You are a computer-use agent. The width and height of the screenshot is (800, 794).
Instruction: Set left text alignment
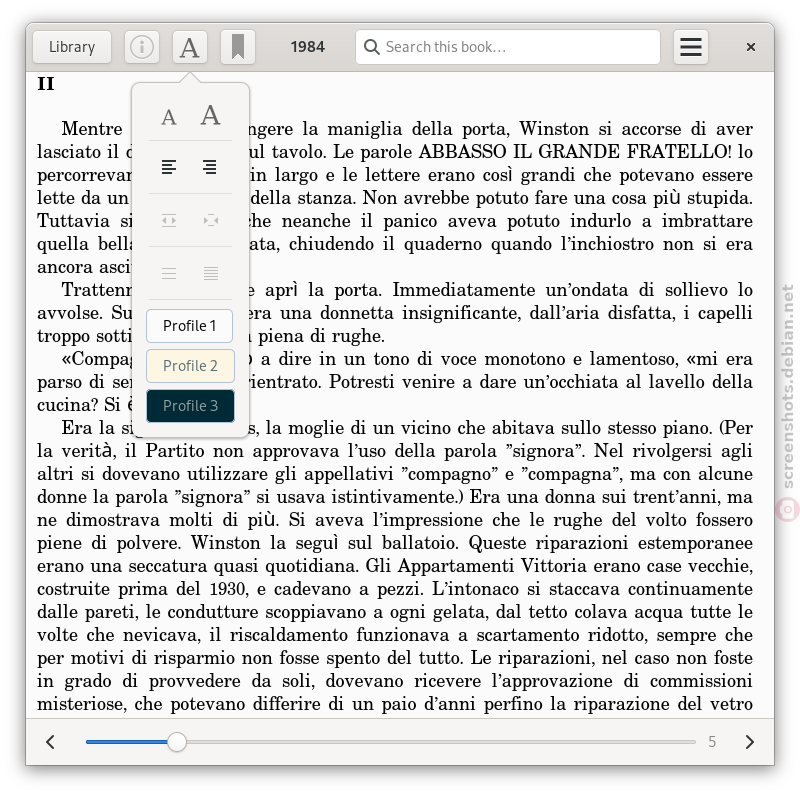coord(169,167)
